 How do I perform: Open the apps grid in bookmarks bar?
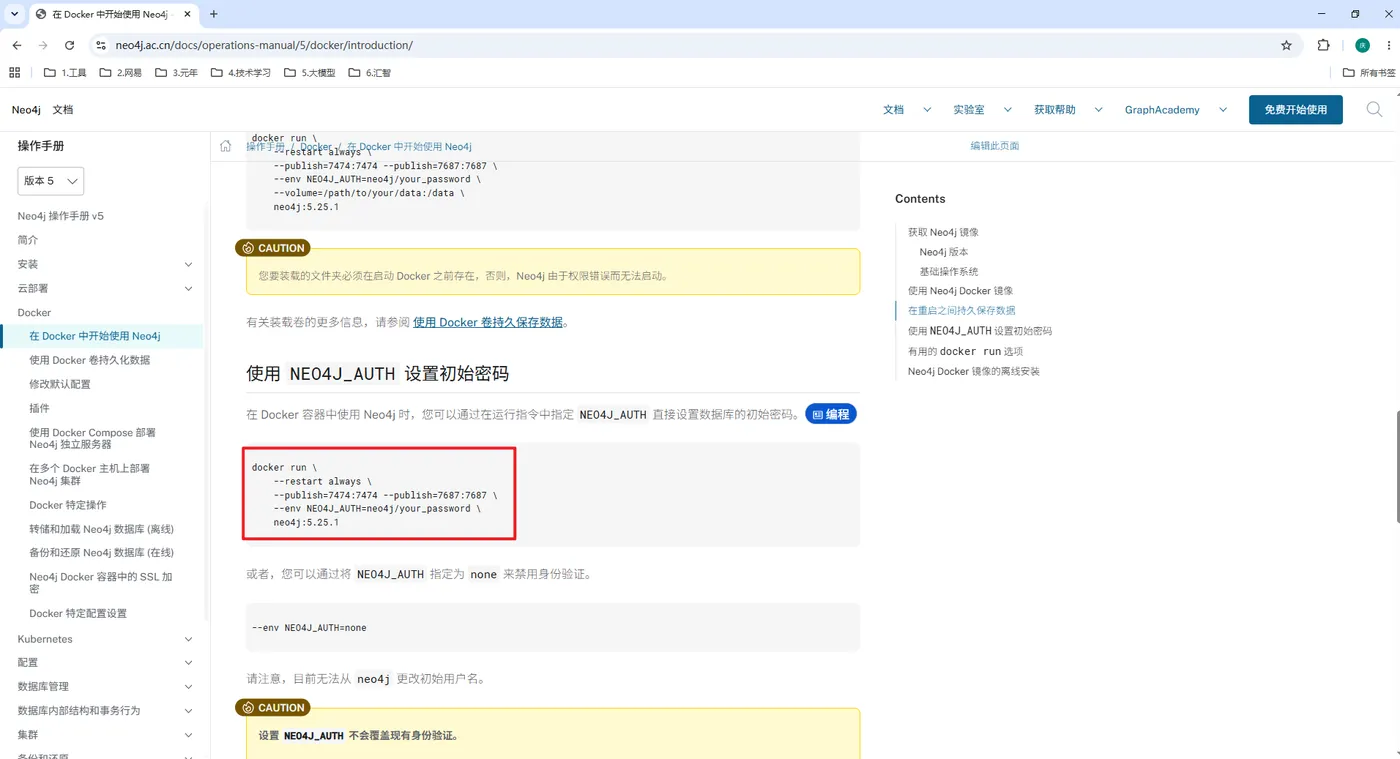click(14, 73)
